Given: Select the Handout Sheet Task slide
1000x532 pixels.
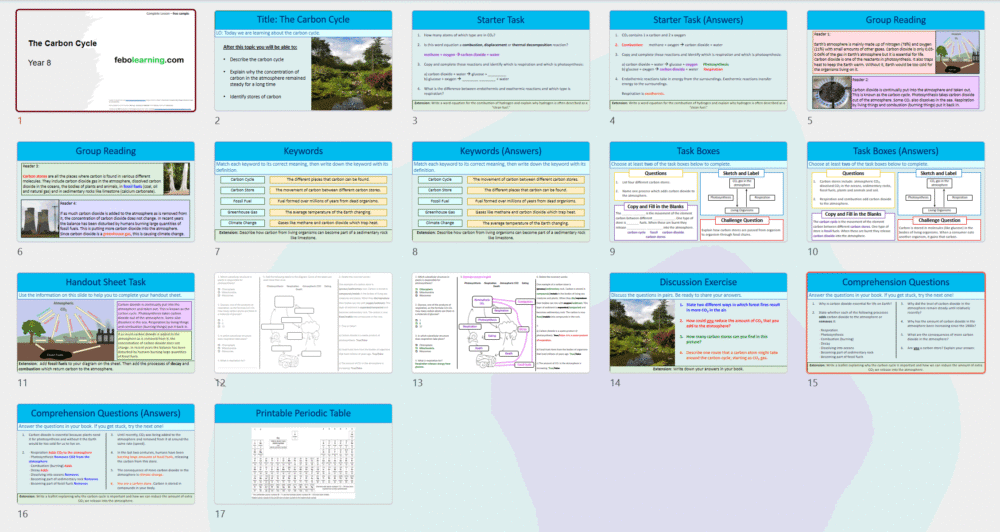Looking at the screenshot, I should (x=105, y=322).
